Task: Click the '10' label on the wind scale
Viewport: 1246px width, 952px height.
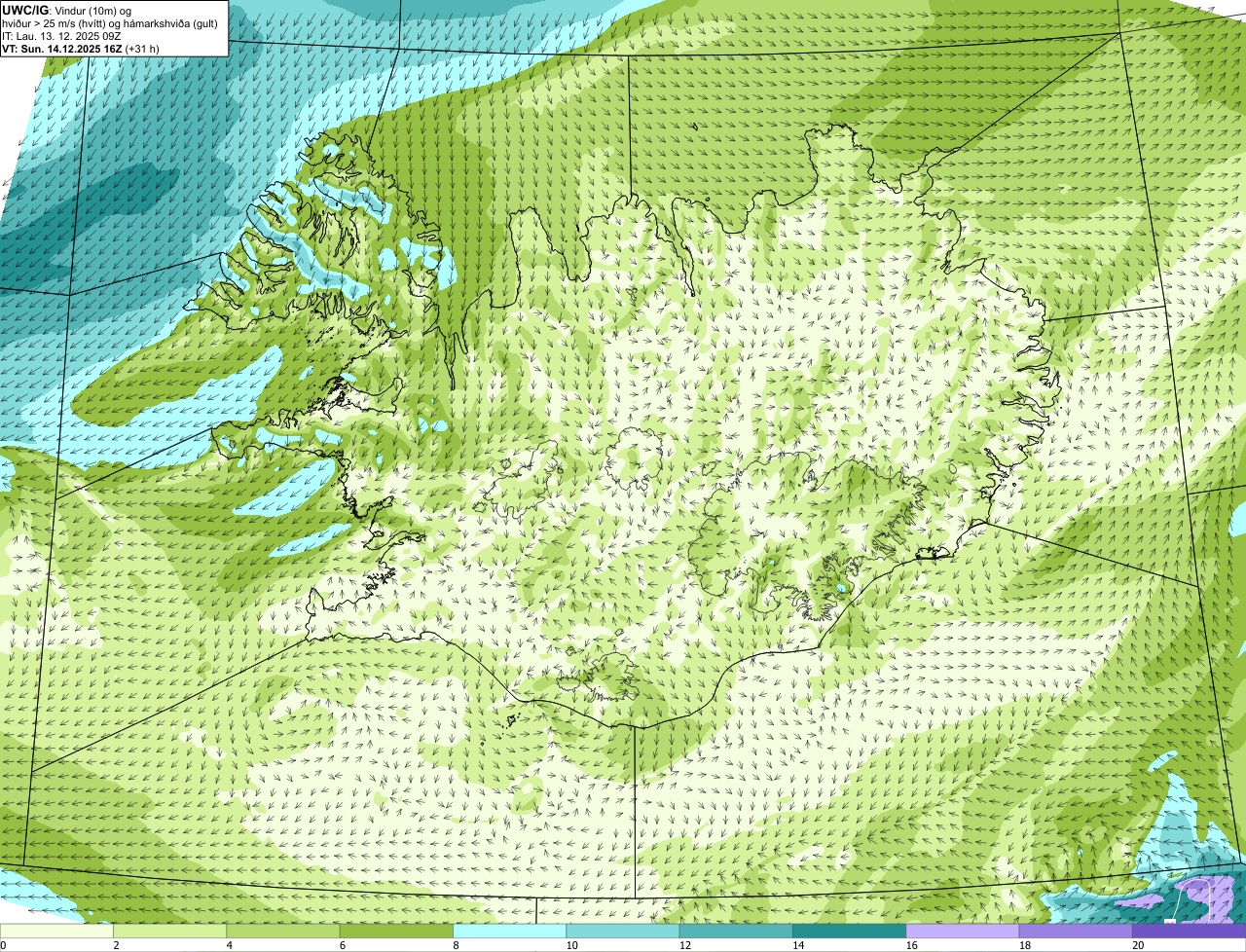Action: point(570,945)
